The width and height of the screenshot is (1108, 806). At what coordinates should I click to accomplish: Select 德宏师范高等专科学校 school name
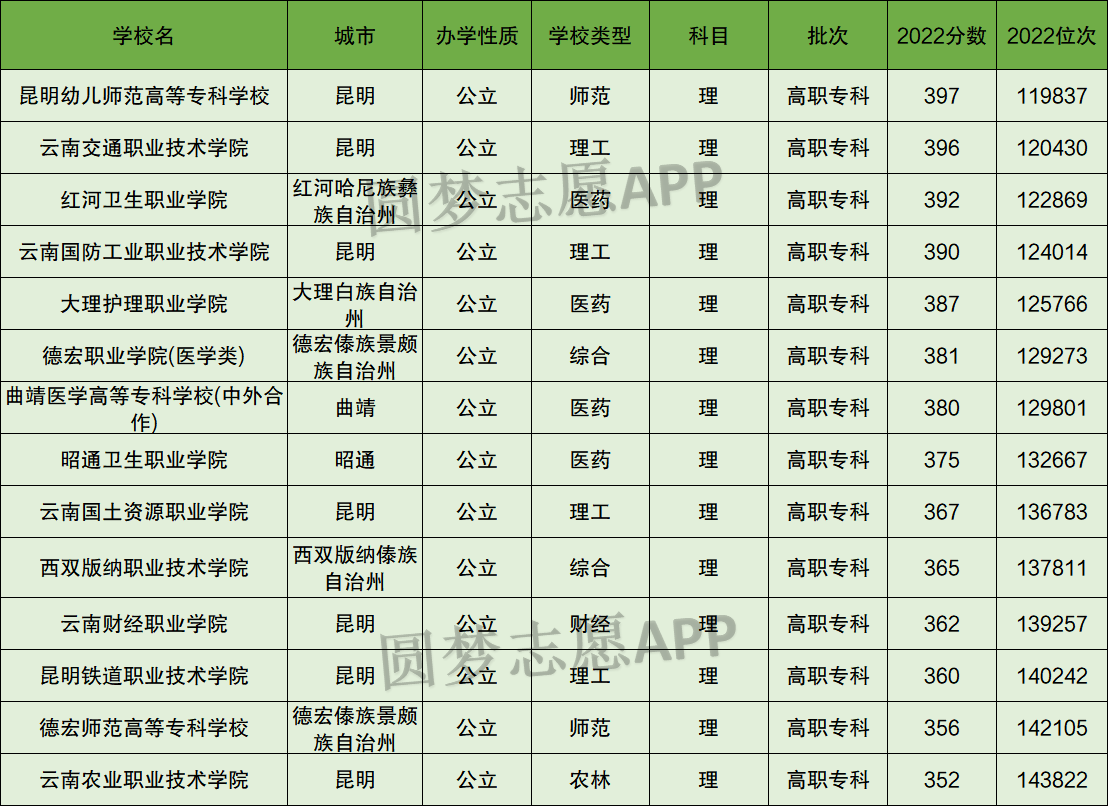(144, 728)
